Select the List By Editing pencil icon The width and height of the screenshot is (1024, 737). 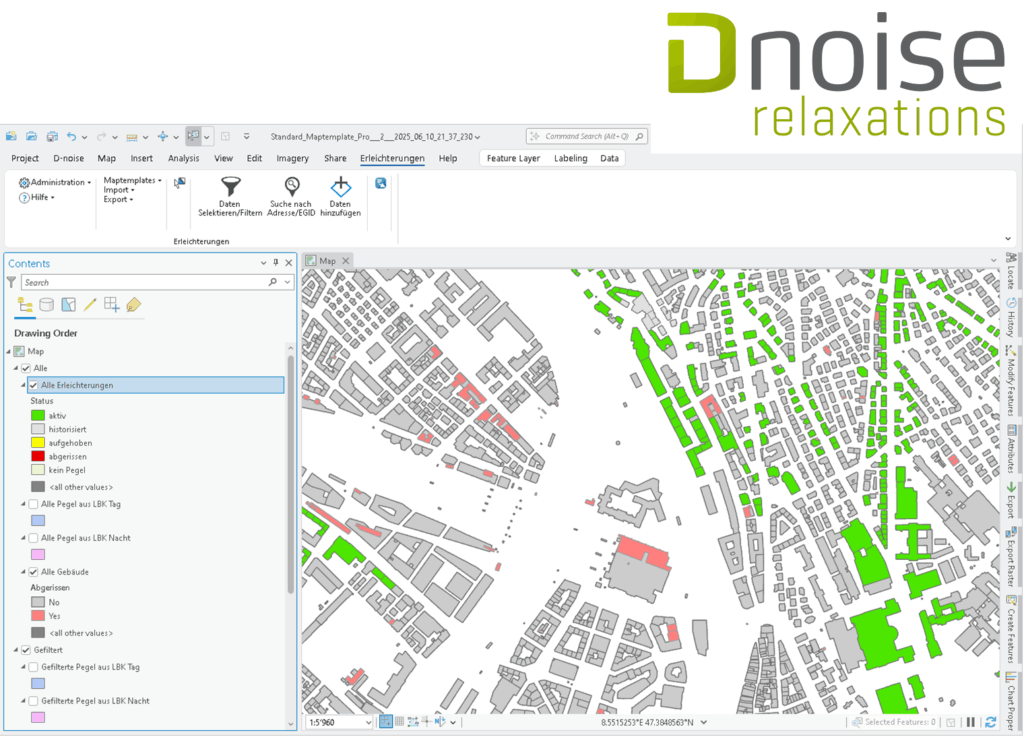(x=90, y=305)
